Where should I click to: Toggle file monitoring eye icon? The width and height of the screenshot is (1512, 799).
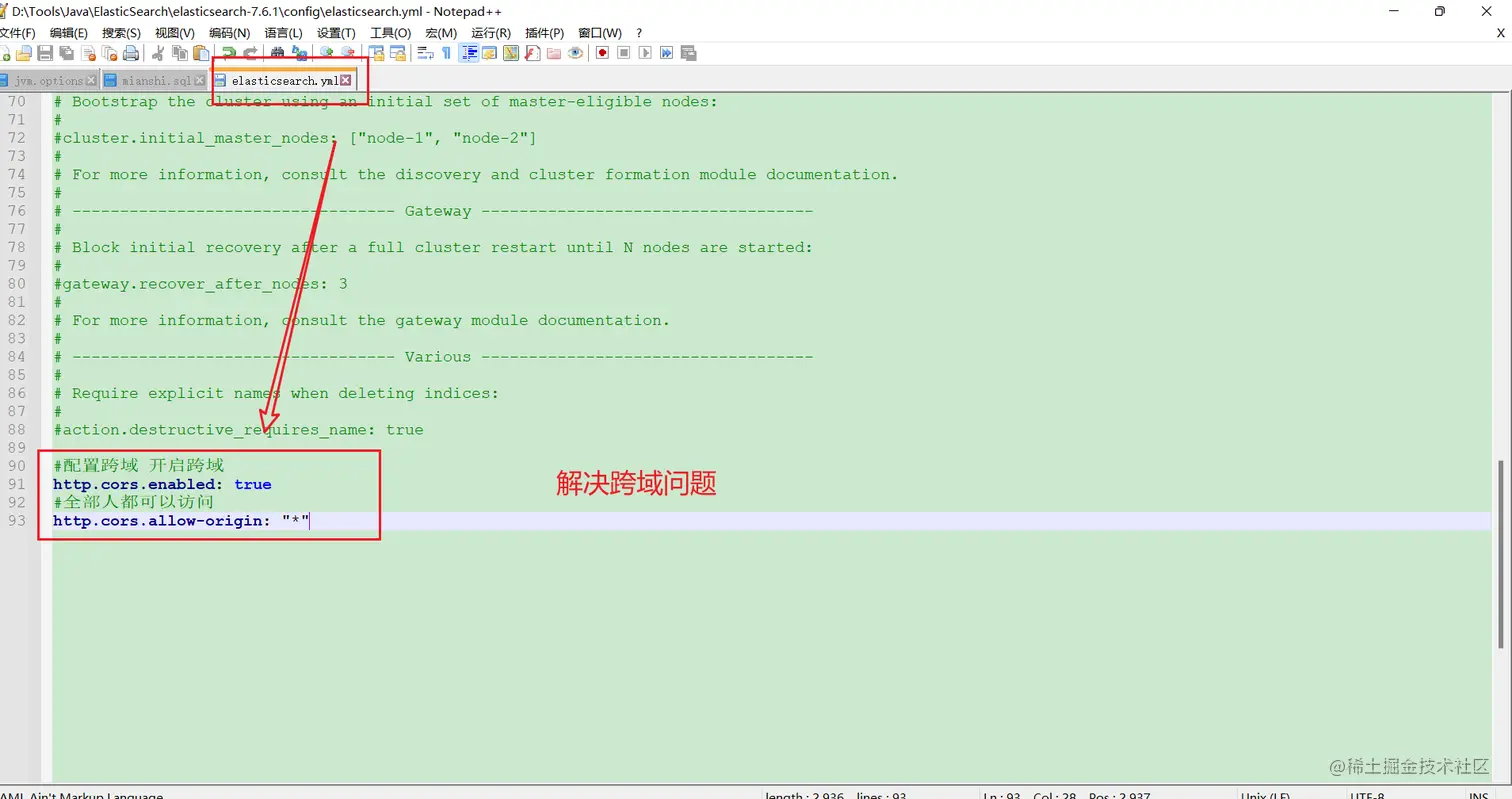(x=575, y=53)
